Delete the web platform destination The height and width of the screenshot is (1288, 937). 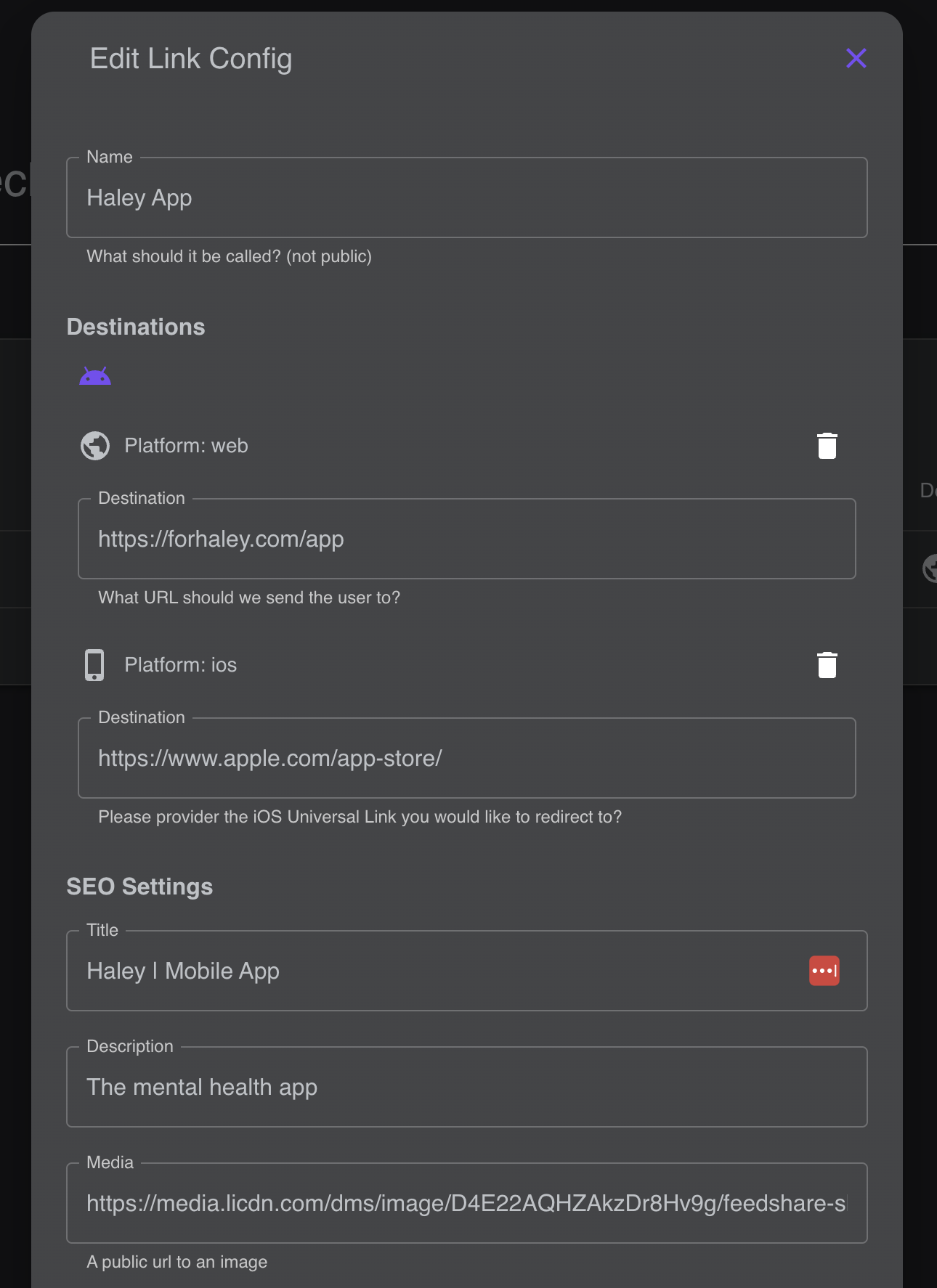(x=827, y=446)
